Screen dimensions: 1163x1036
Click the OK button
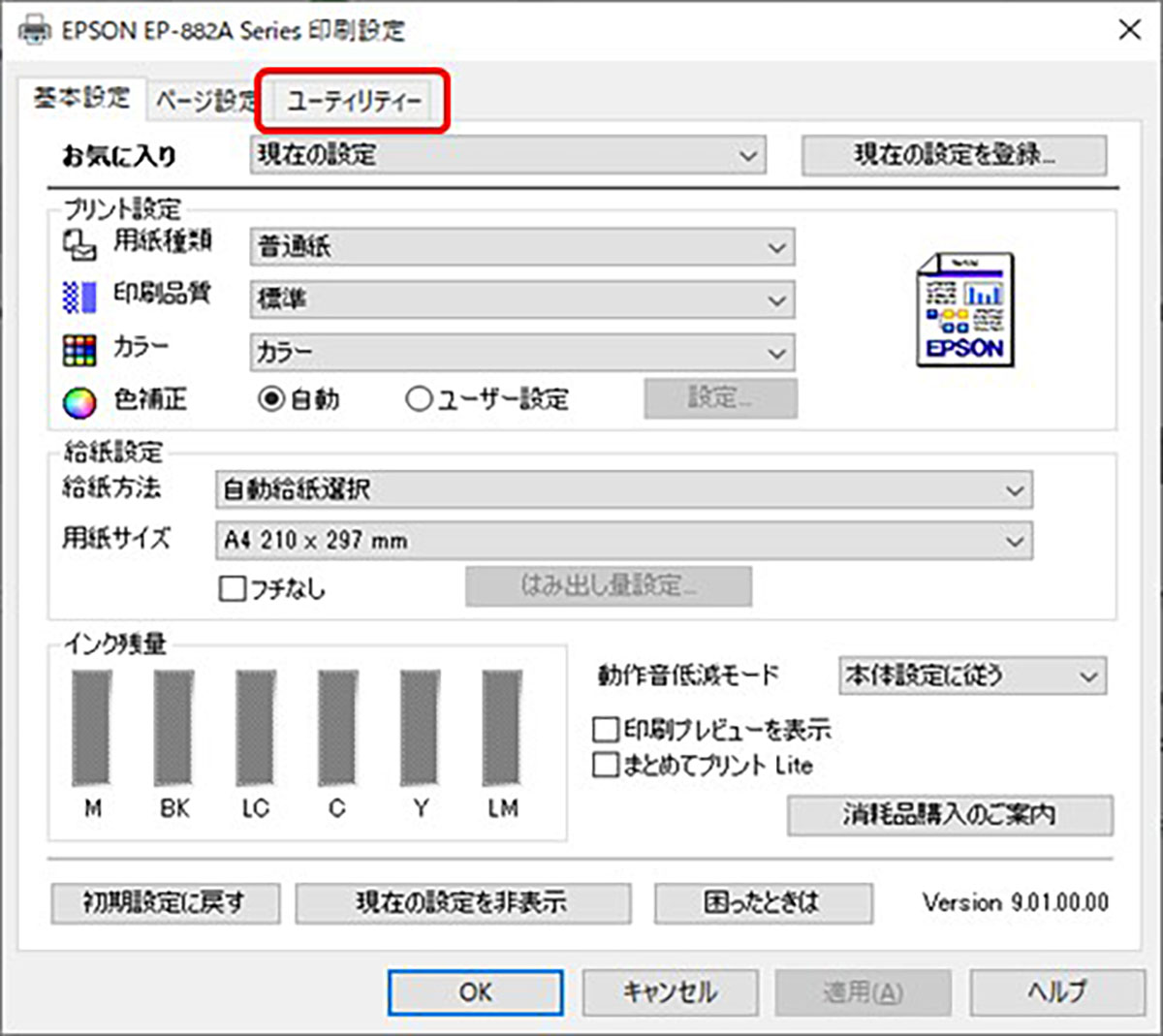pyautogui.click(x=476, y=992)
